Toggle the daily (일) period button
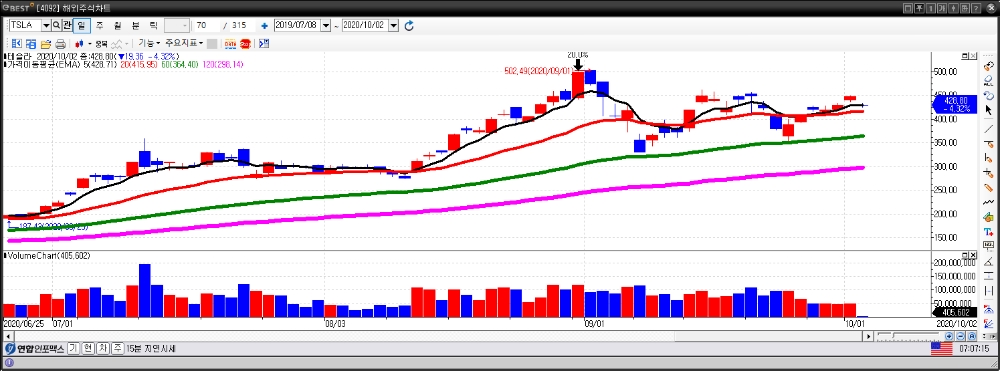Screen dimensions: 1000x371 [x=81, y=25]
